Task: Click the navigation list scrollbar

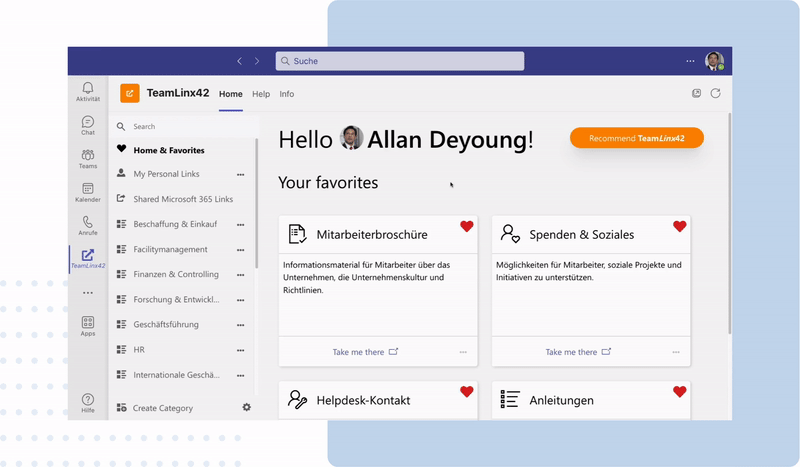Action: 257,203
